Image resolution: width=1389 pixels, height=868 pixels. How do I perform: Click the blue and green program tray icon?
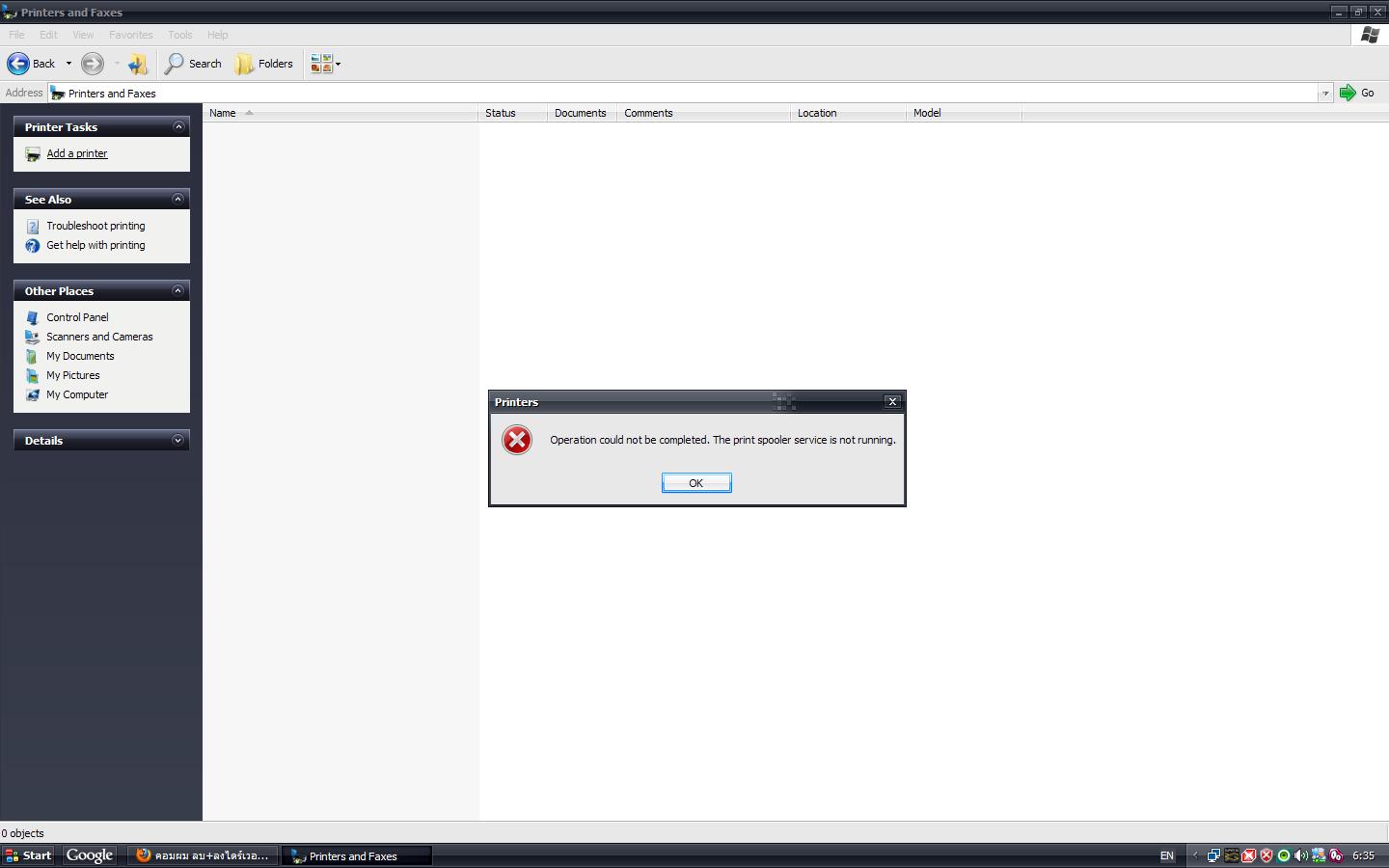click(x=1319, y=855)
